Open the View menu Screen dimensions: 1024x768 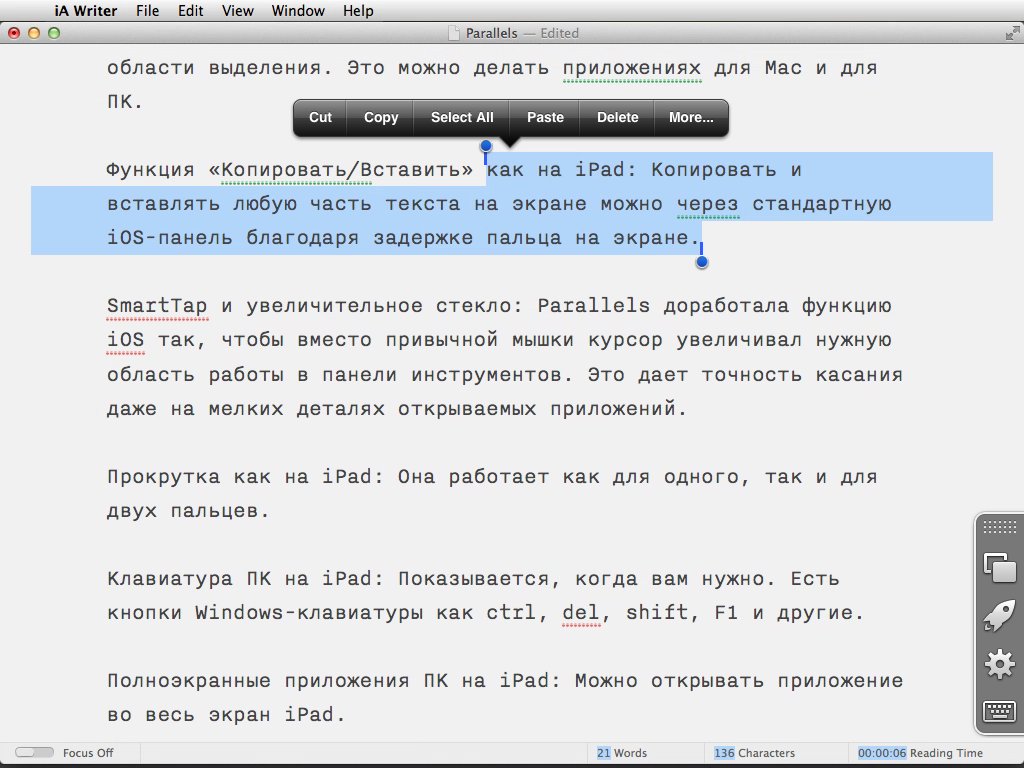coord(237,11)
